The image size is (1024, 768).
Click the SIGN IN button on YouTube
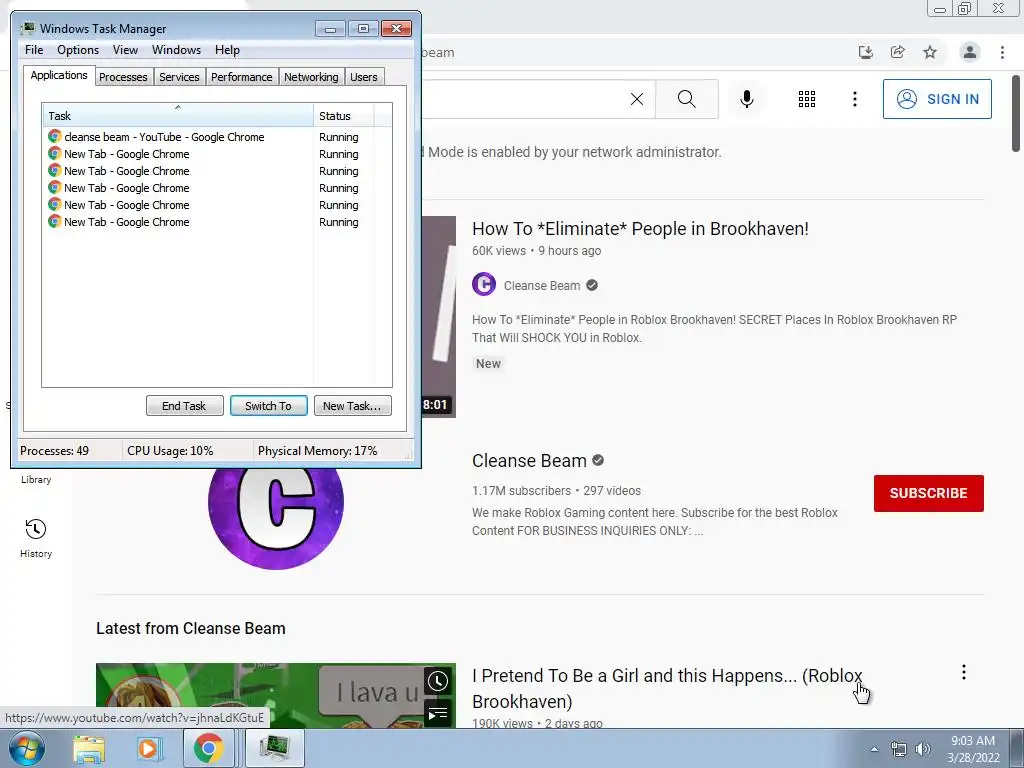coord(937,99)
